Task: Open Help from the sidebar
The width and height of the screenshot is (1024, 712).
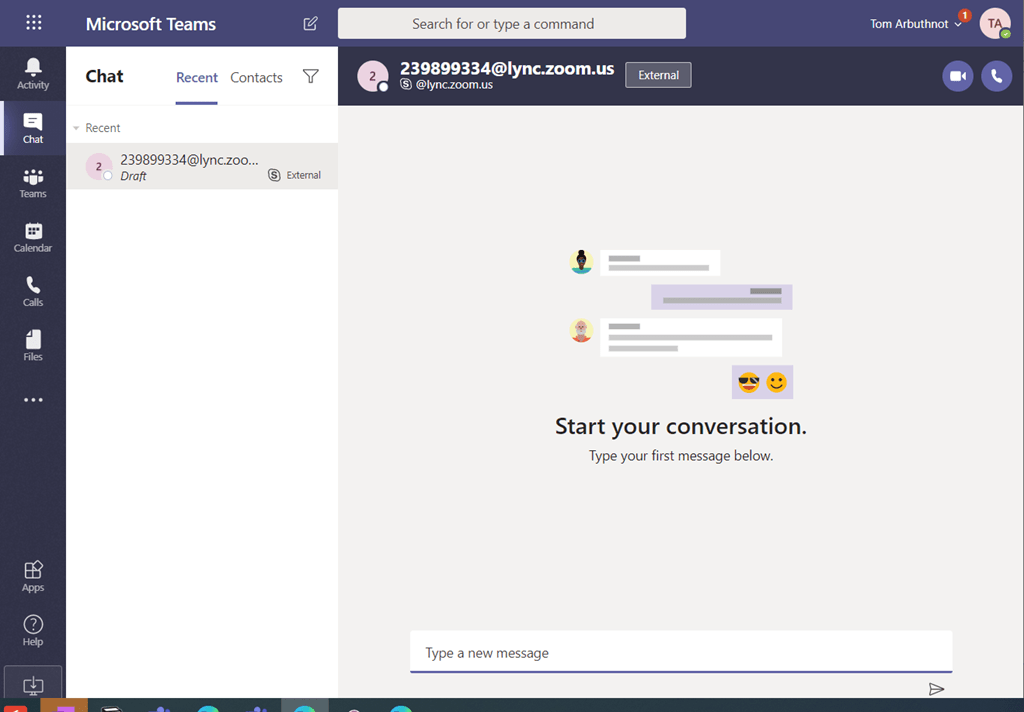Action: click(x=33, y=630)
